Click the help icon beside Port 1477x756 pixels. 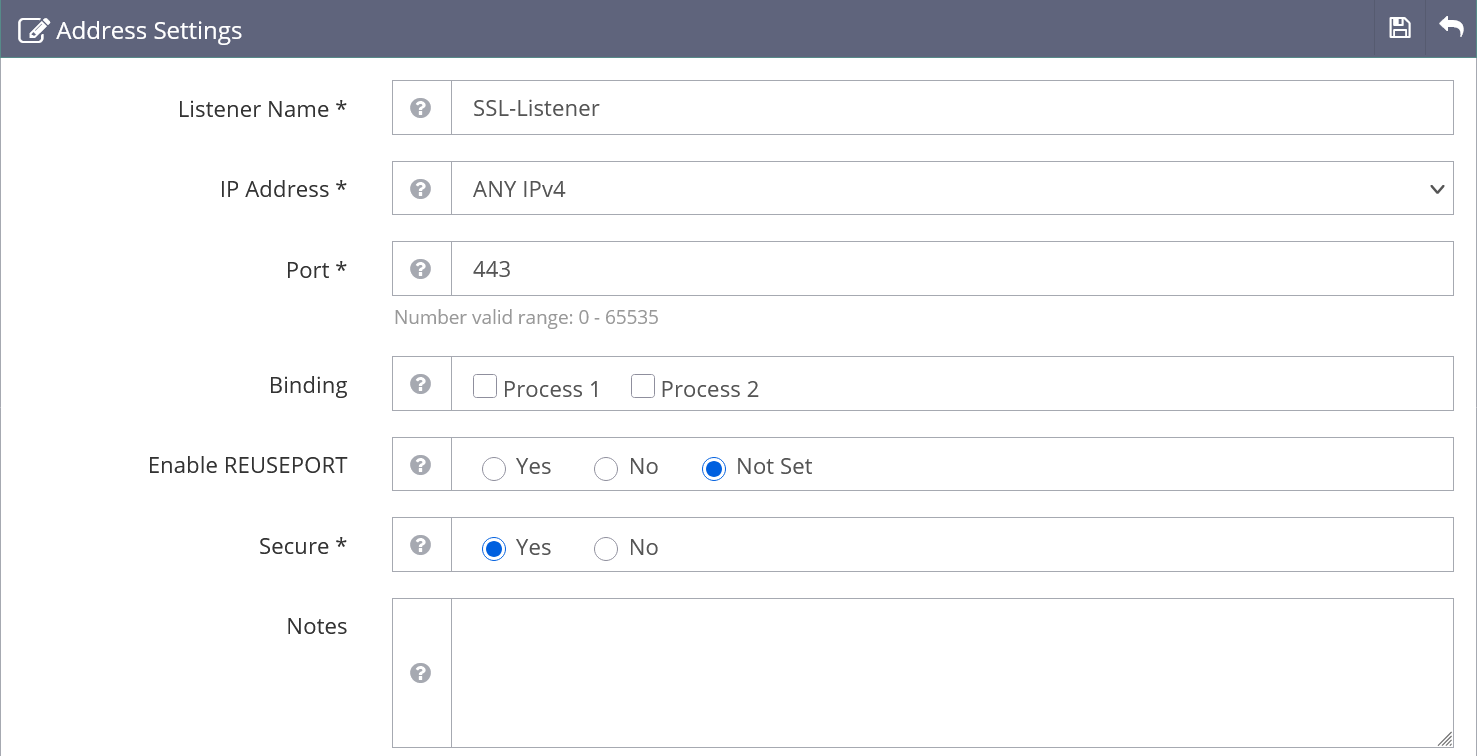(421, 269)
